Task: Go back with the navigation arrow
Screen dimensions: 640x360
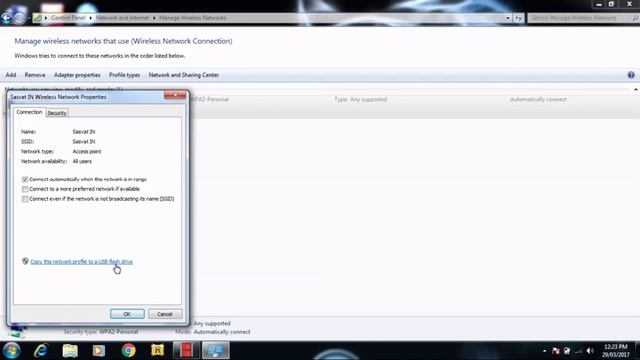Action: pyautogui.click(x=6, y=18)
